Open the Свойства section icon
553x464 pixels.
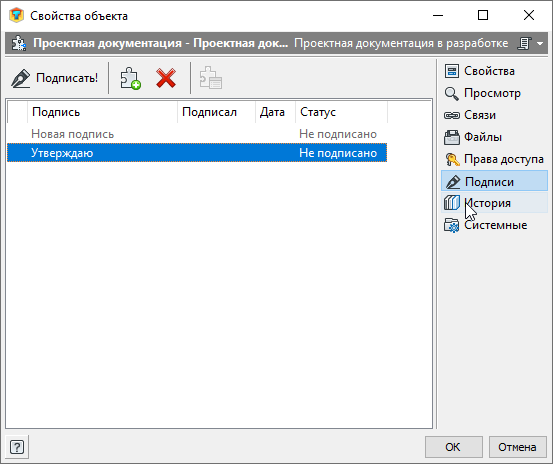coord(452,71)
